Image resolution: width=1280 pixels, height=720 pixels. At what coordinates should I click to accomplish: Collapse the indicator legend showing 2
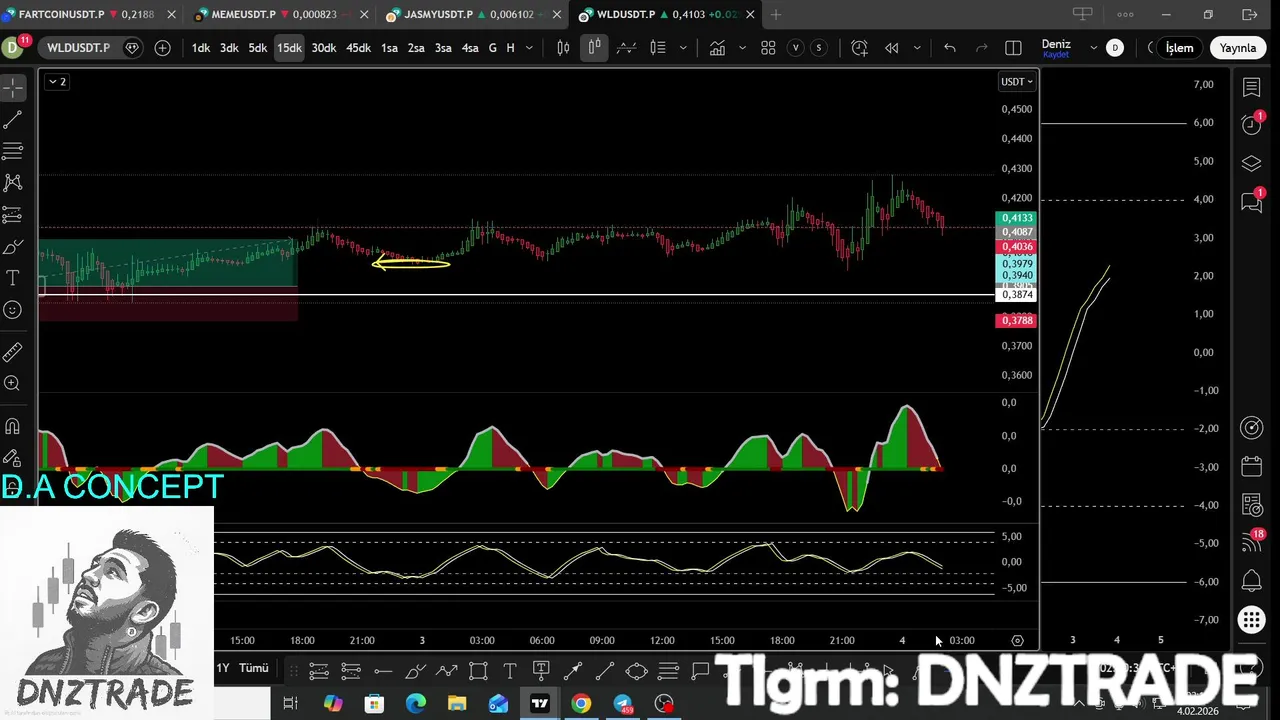point(57,82)
